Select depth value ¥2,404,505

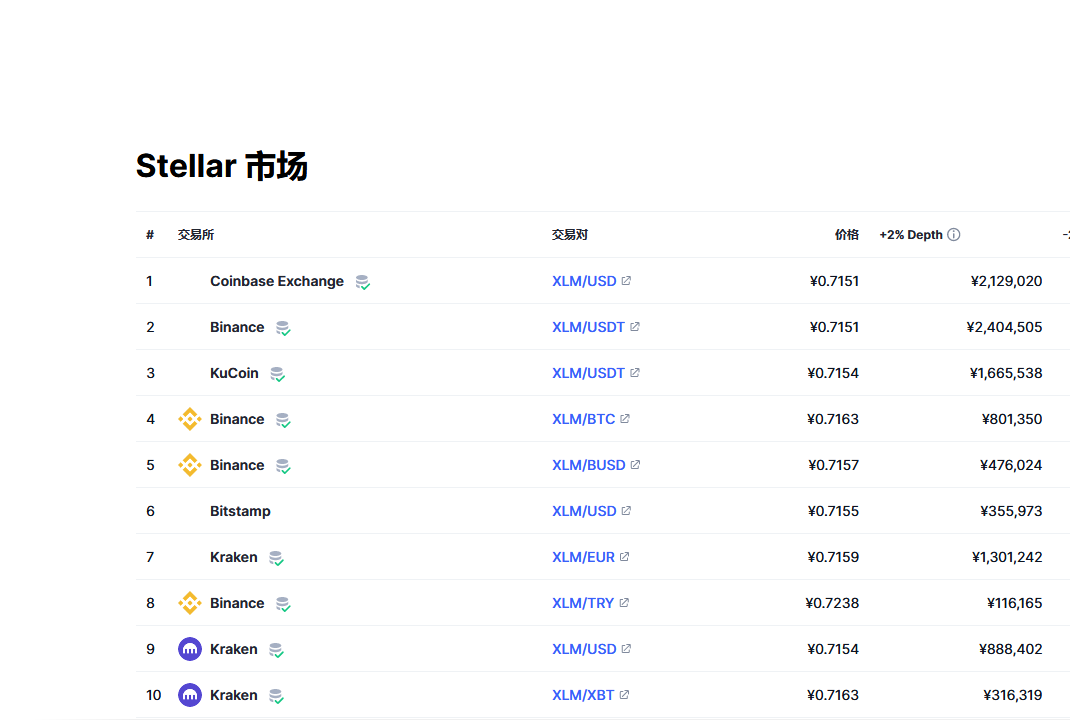pyautogui.click(x=1004, y=327)
